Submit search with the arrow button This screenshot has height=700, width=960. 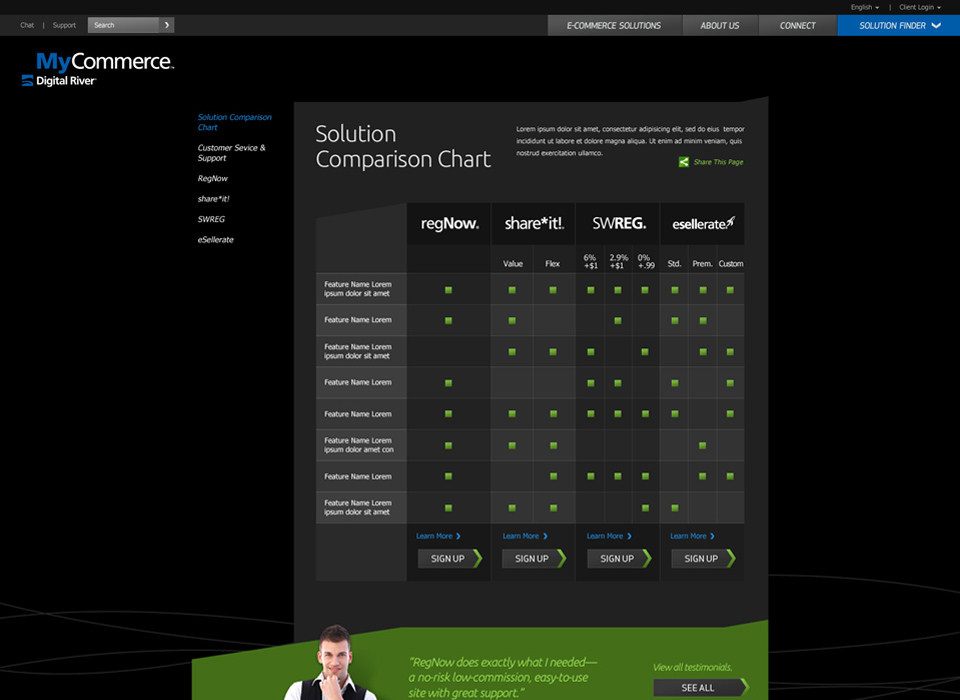[167, 25]
